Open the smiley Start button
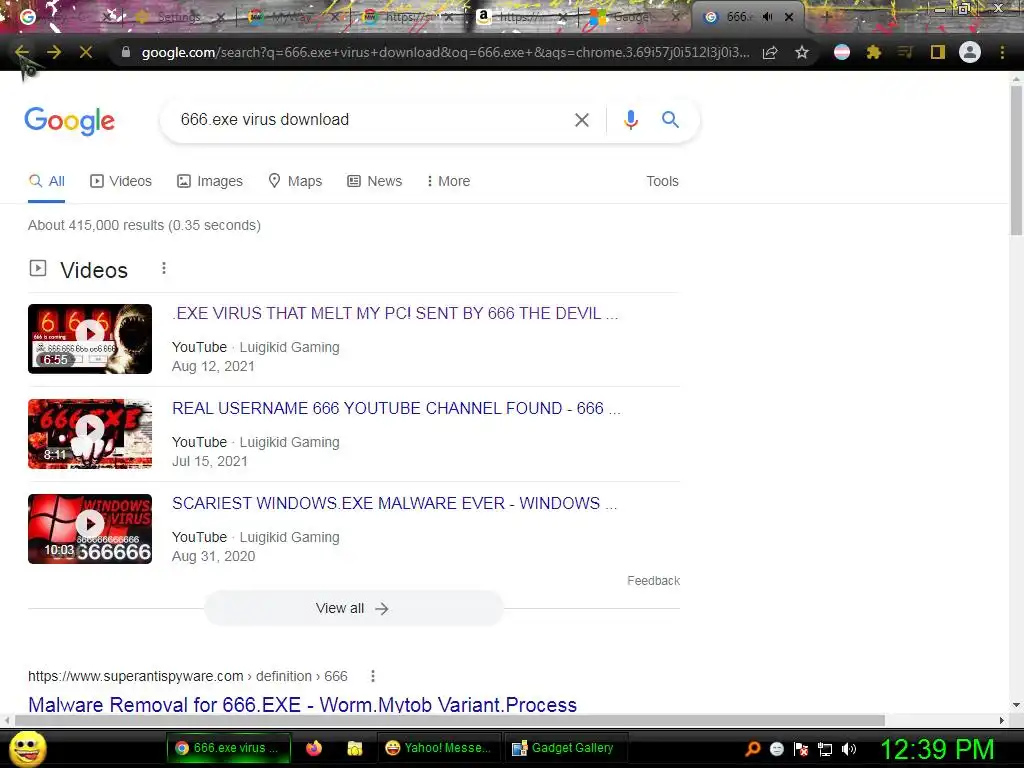This screenshot has width=1024, height=768. tap(28, 748)
